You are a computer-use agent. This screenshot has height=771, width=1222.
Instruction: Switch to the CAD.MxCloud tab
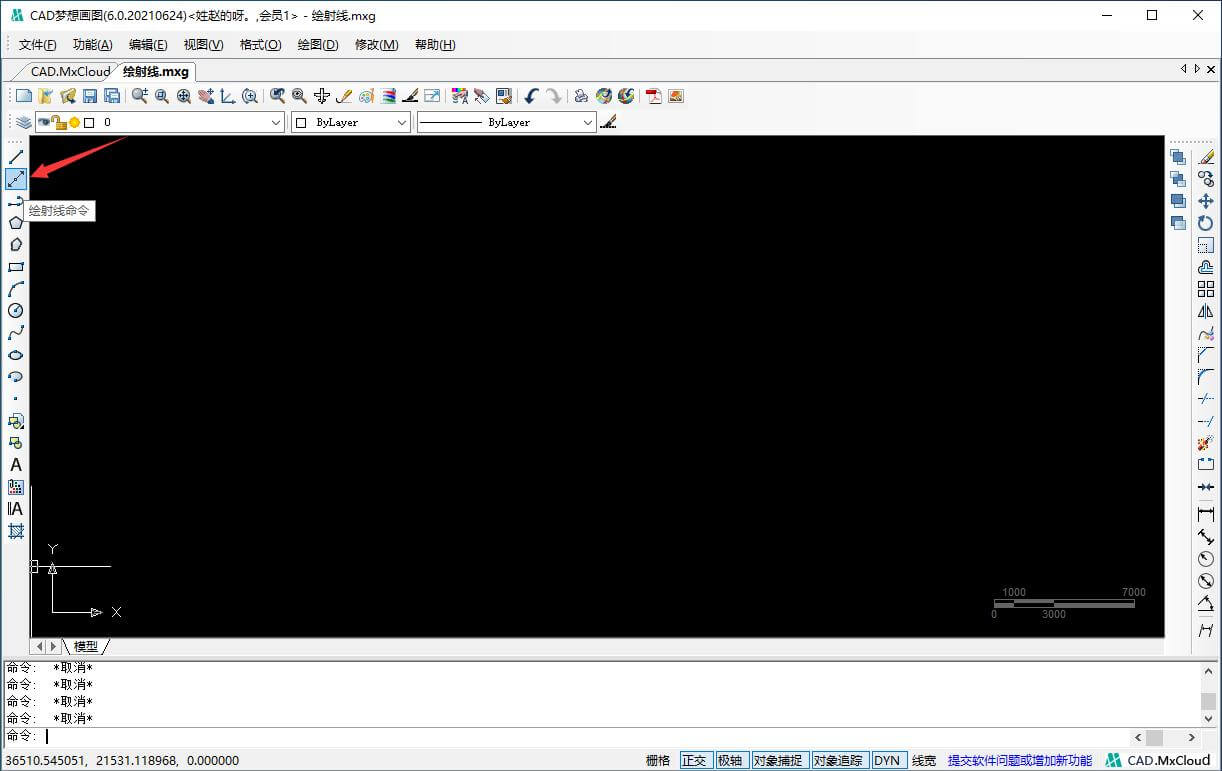coord(70,72)
